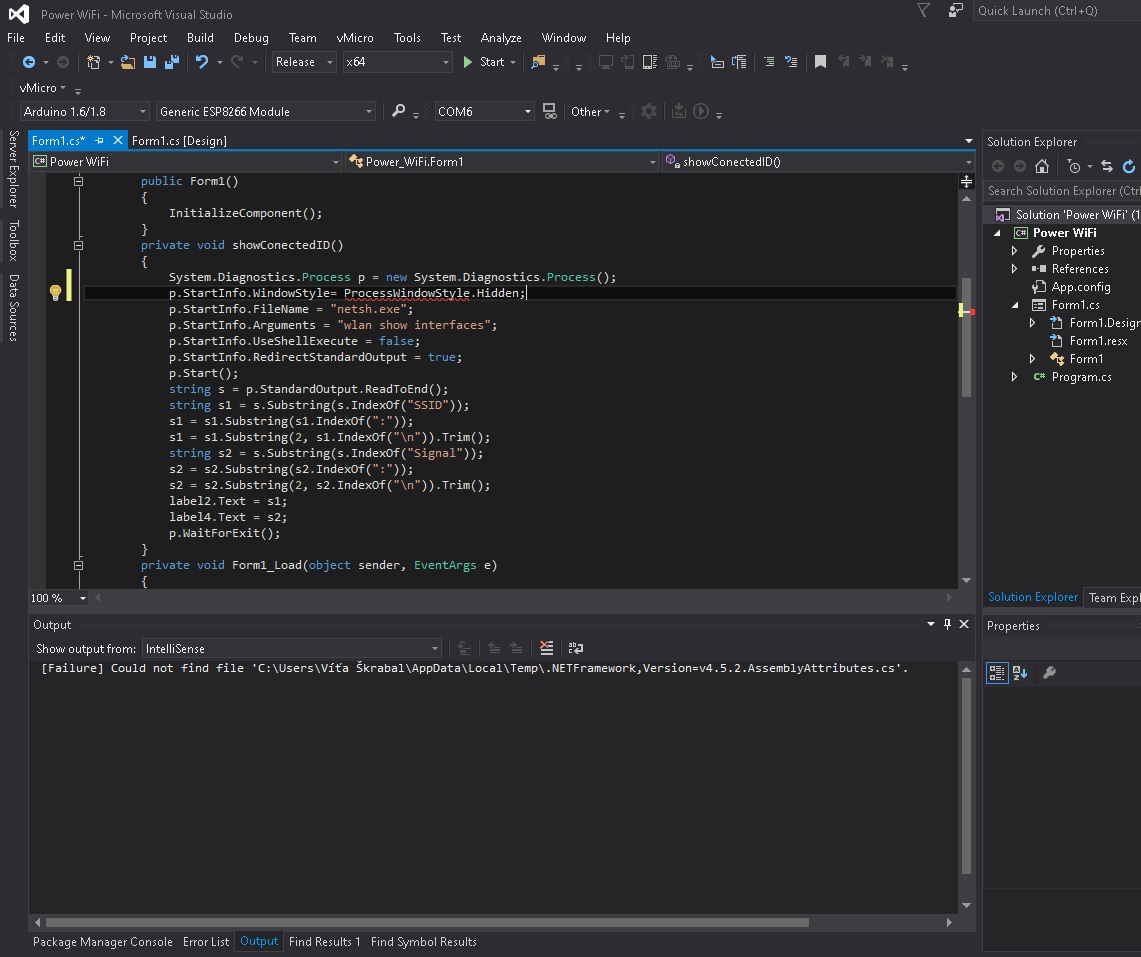Viewport: 1141px width, 957px height.
Task: Toggle pin on Form1.cs tab
Action: point(100,141)
